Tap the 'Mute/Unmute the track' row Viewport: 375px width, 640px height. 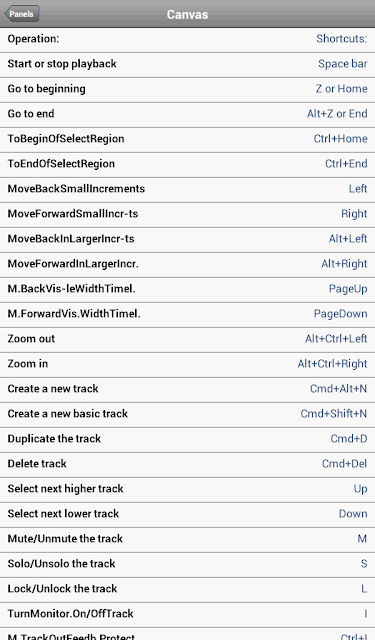pos(187,539)
